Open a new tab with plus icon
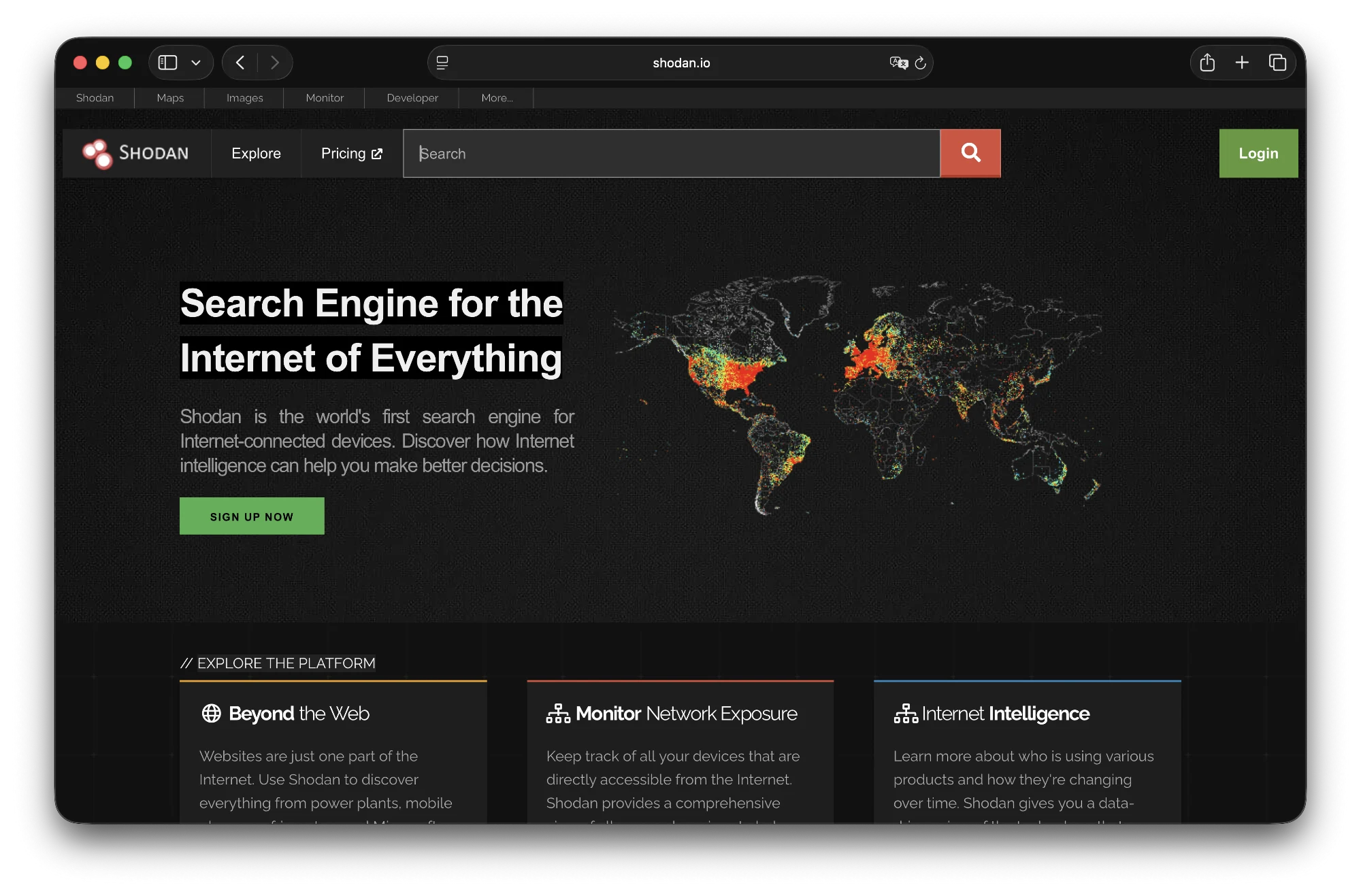Viewport: 1361px width, 896px height. [x=1242, y=63]
